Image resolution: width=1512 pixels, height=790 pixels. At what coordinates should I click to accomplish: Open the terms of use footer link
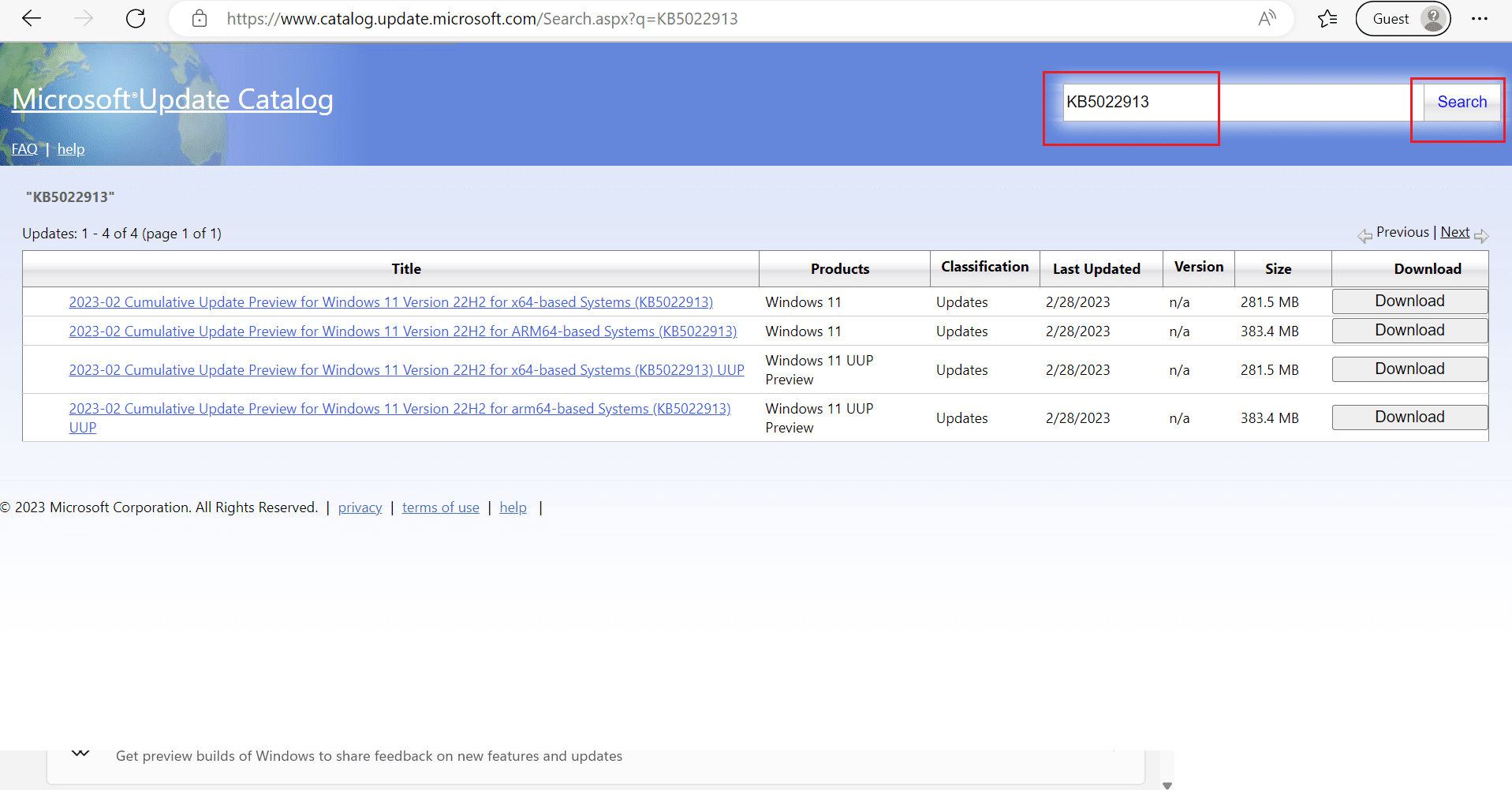pos(440,507)
